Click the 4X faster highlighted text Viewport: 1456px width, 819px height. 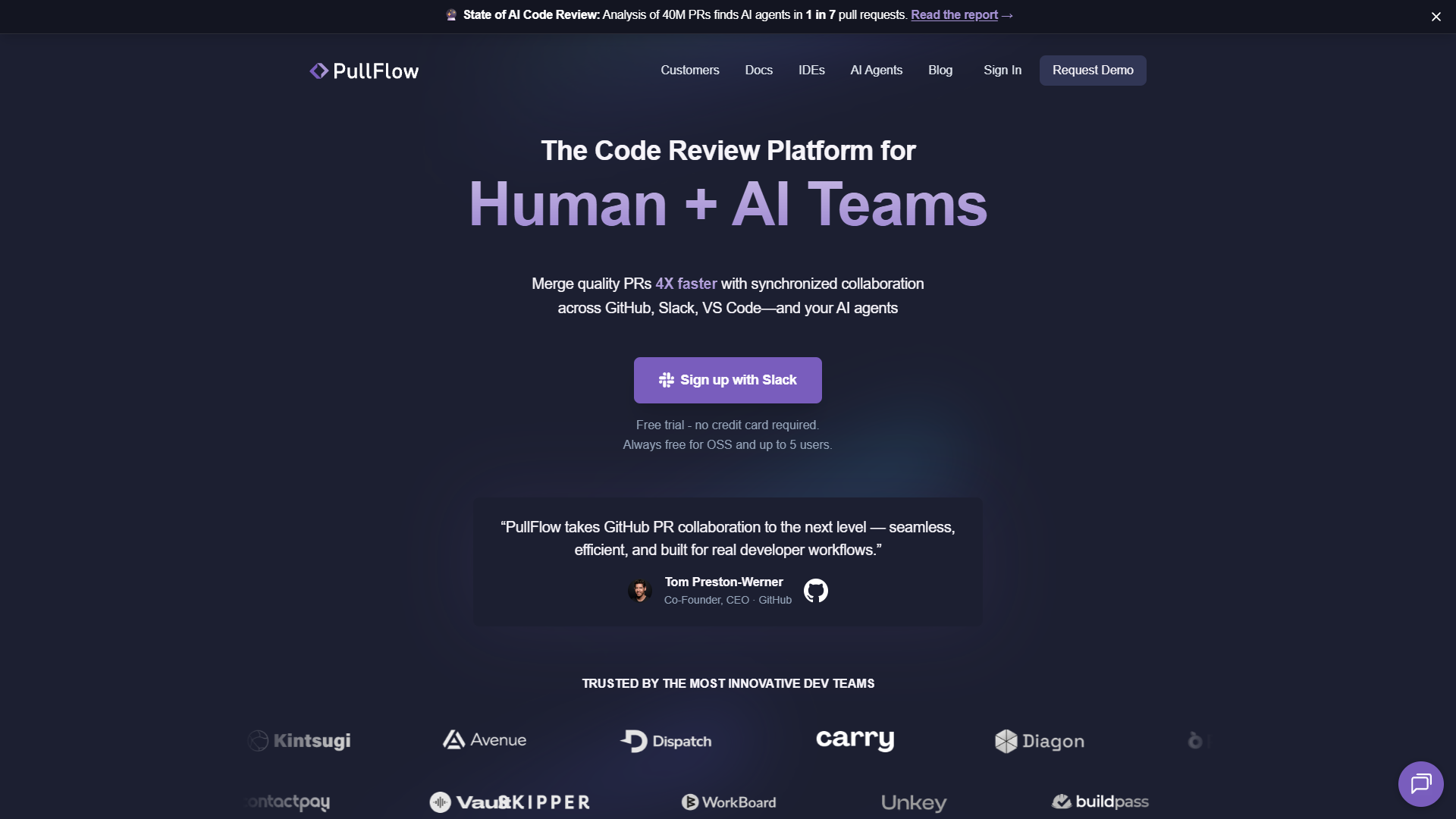(x=686, y=284)
